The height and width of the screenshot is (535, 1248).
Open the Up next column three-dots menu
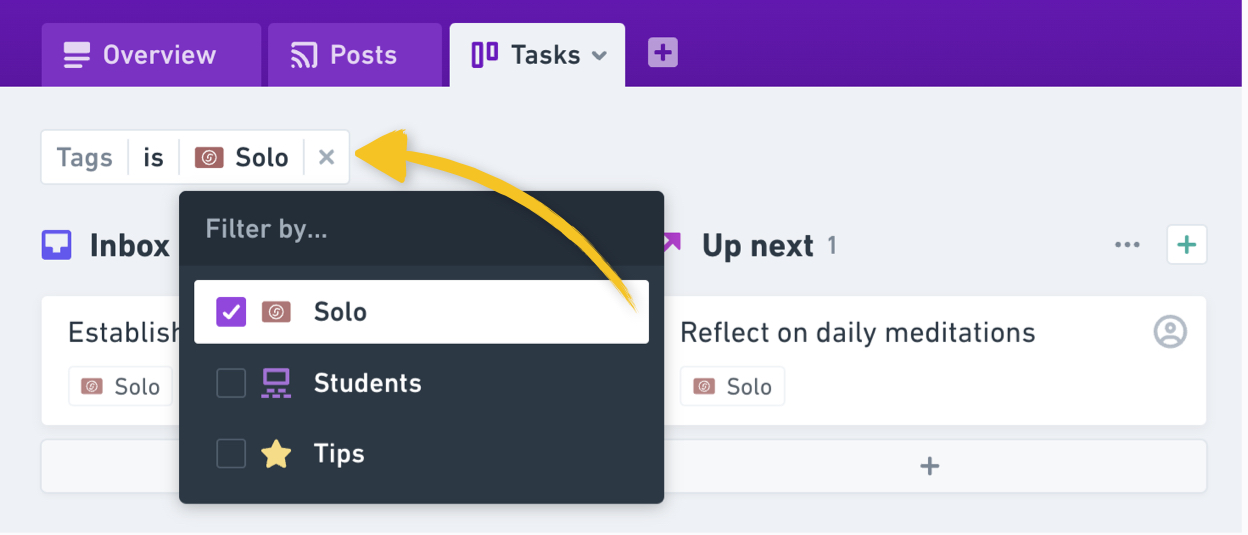[1127, 245]
